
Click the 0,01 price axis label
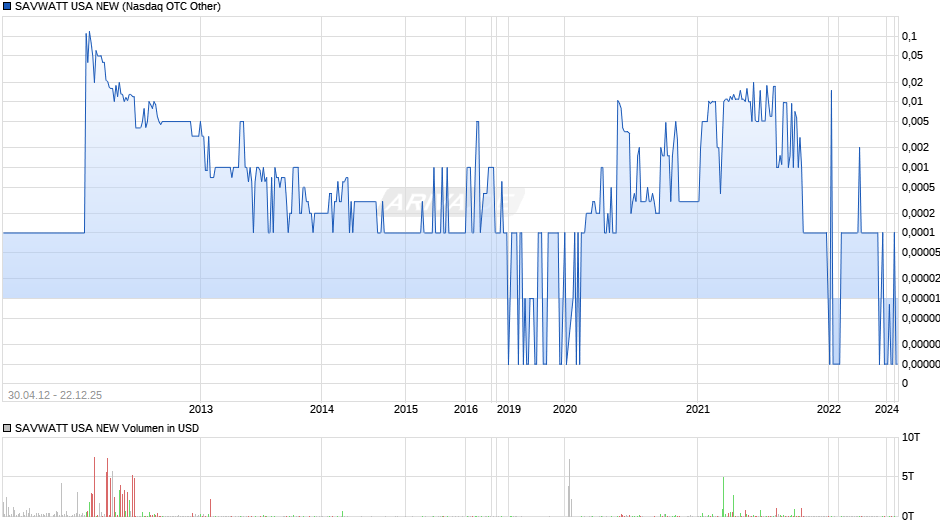(912, 101)
